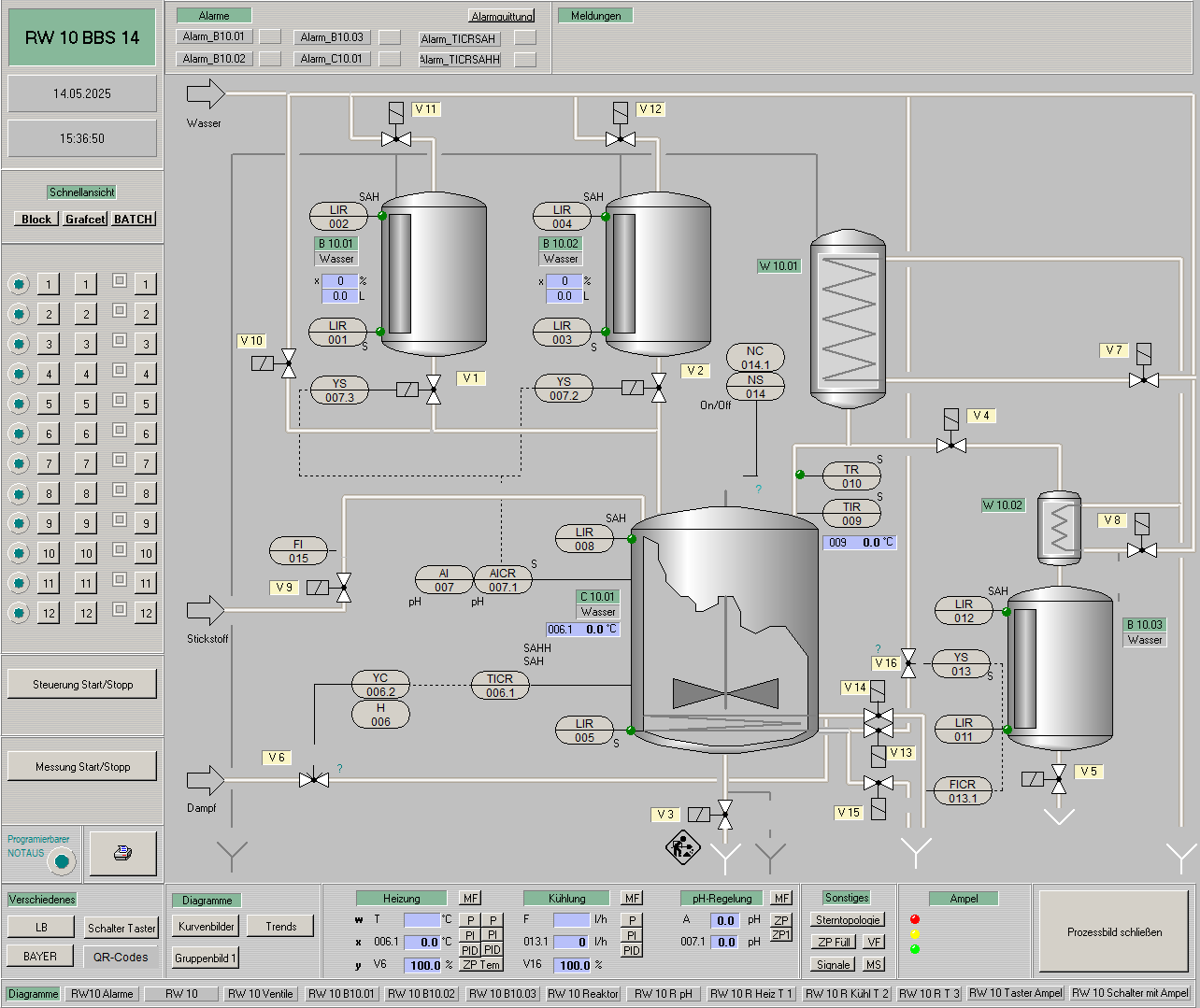Open the Trends diagram

[x=281, y=927]
